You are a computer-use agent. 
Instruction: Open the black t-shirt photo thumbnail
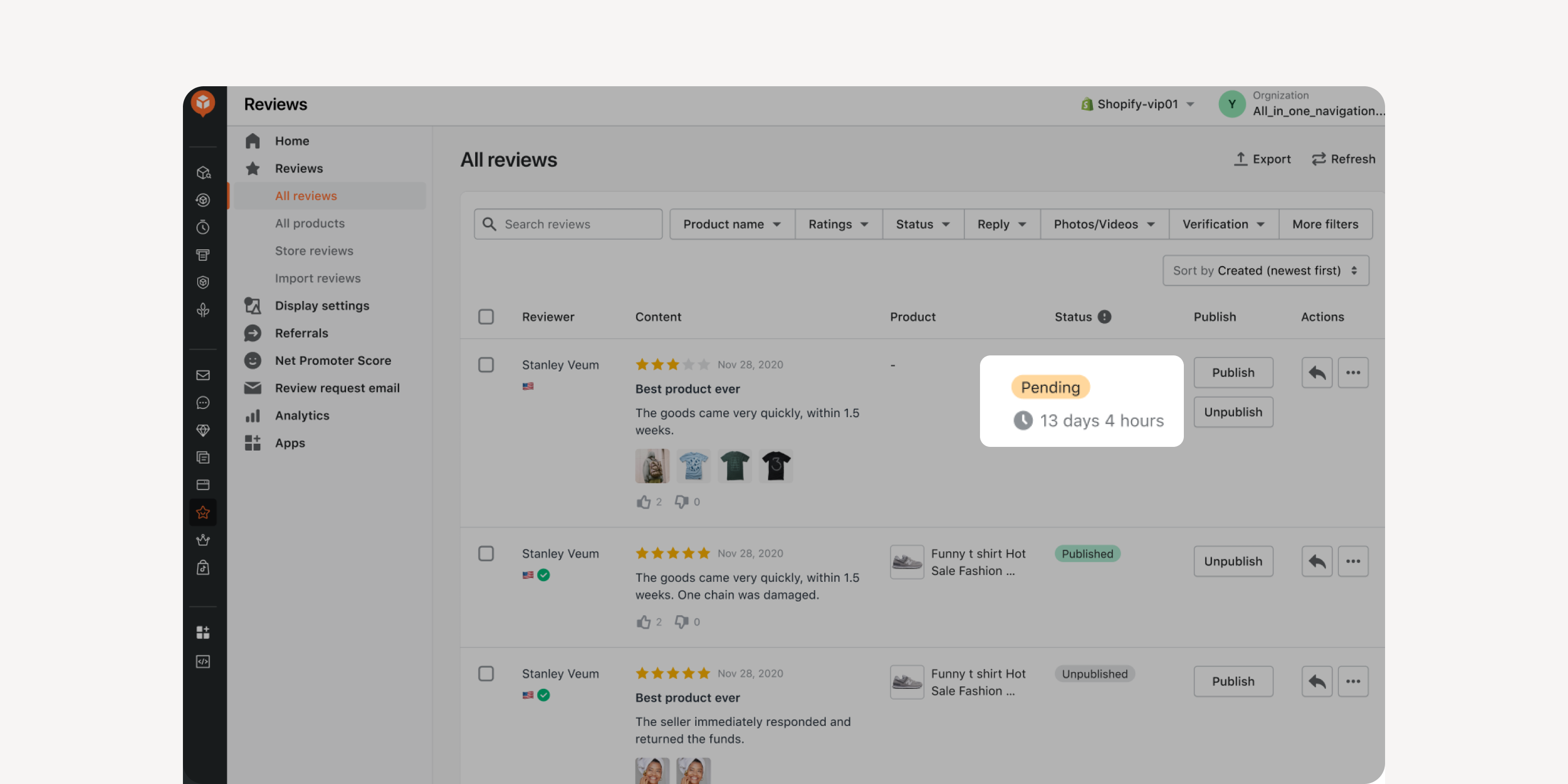point(776,466)
